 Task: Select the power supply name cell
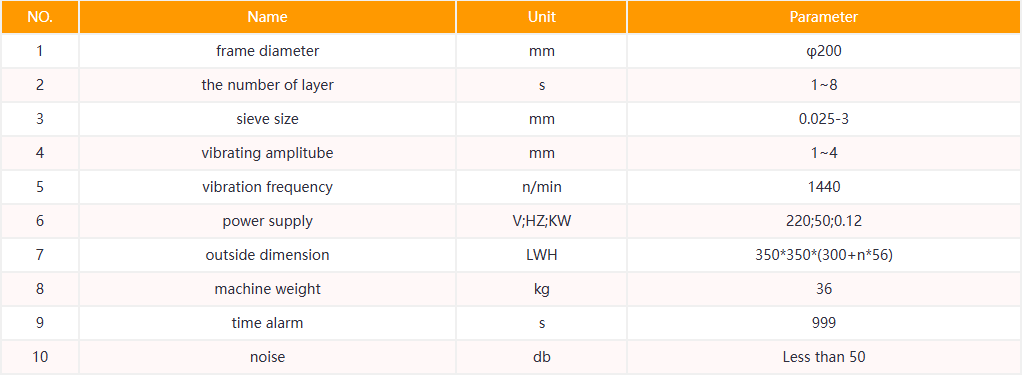click(x=267, y=221)
